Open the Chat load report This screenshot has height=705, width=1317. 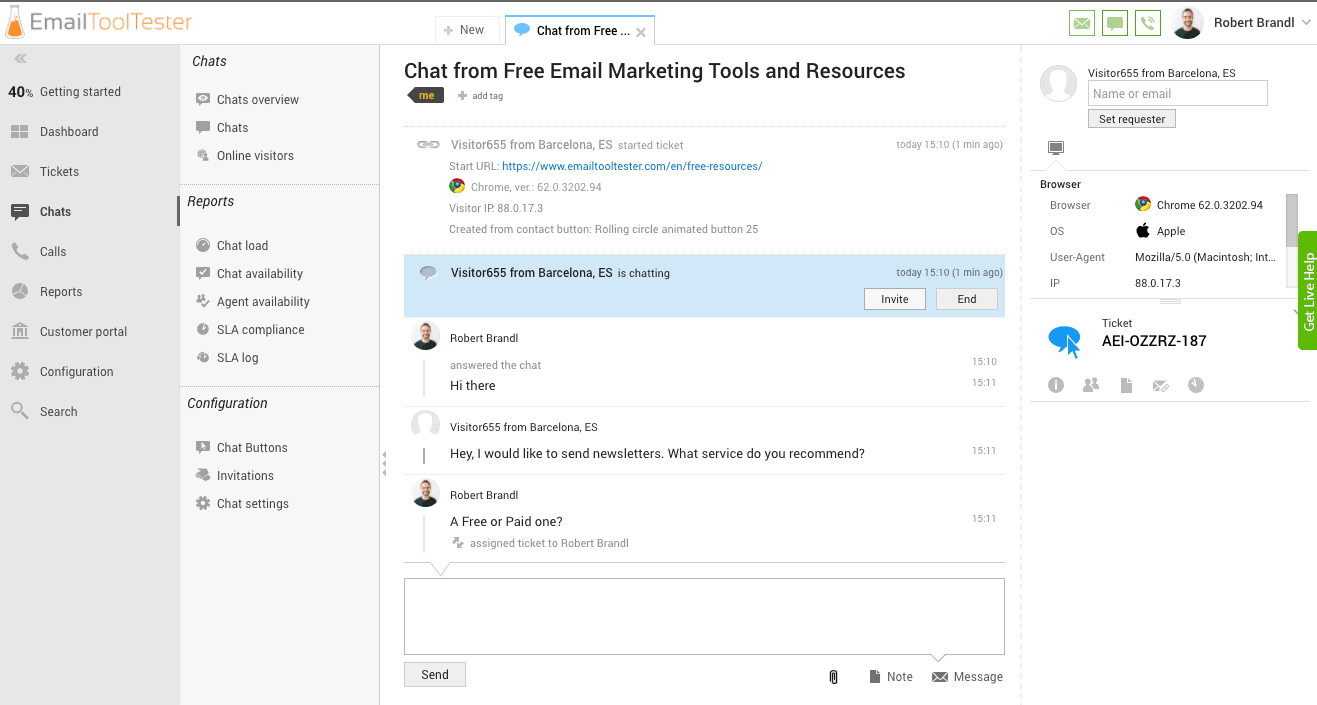(x=243, y=246)
